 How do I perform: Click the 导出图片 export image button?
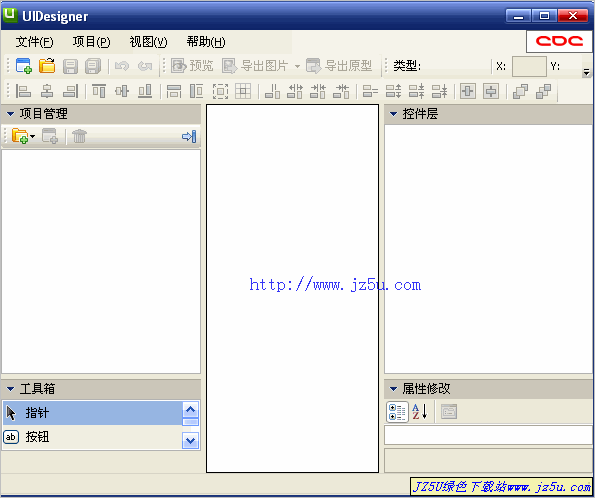(255, 66)
